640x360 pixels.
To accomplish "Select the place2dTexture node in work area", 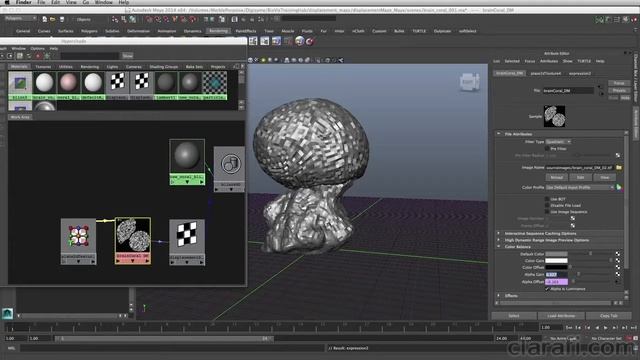I will (x=78, y=241).
